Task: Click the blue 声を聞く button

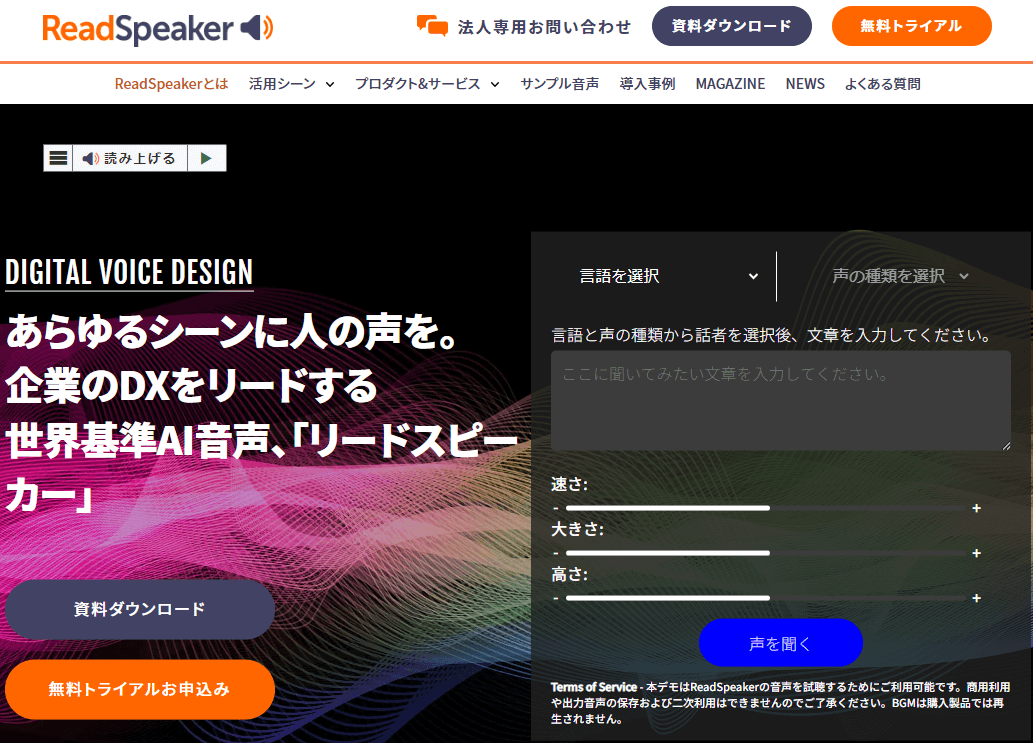Action: [x=781, y=643]
